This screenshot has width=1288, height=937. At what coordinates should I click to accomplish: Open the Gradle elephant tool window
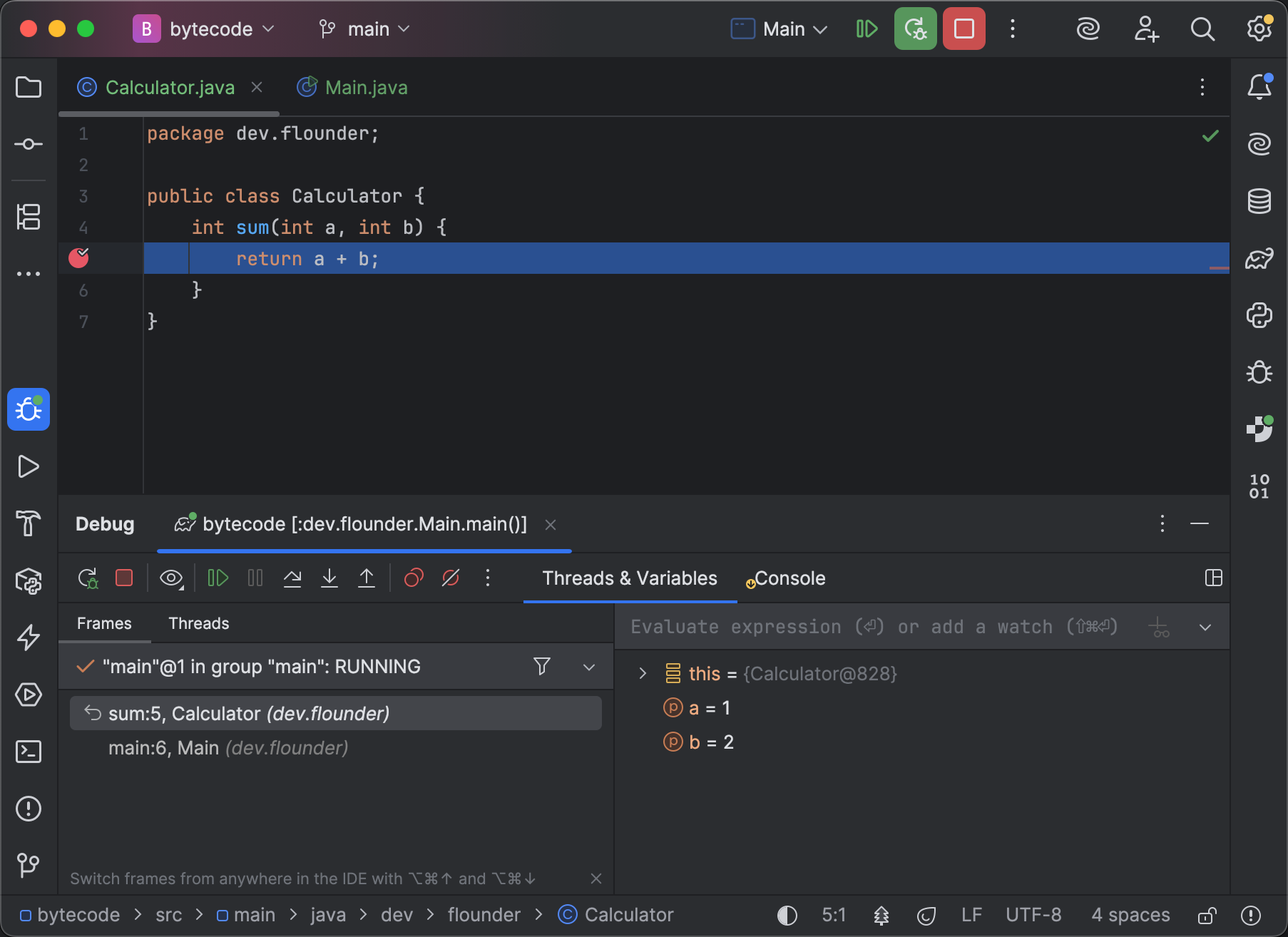click(1259, 258)
